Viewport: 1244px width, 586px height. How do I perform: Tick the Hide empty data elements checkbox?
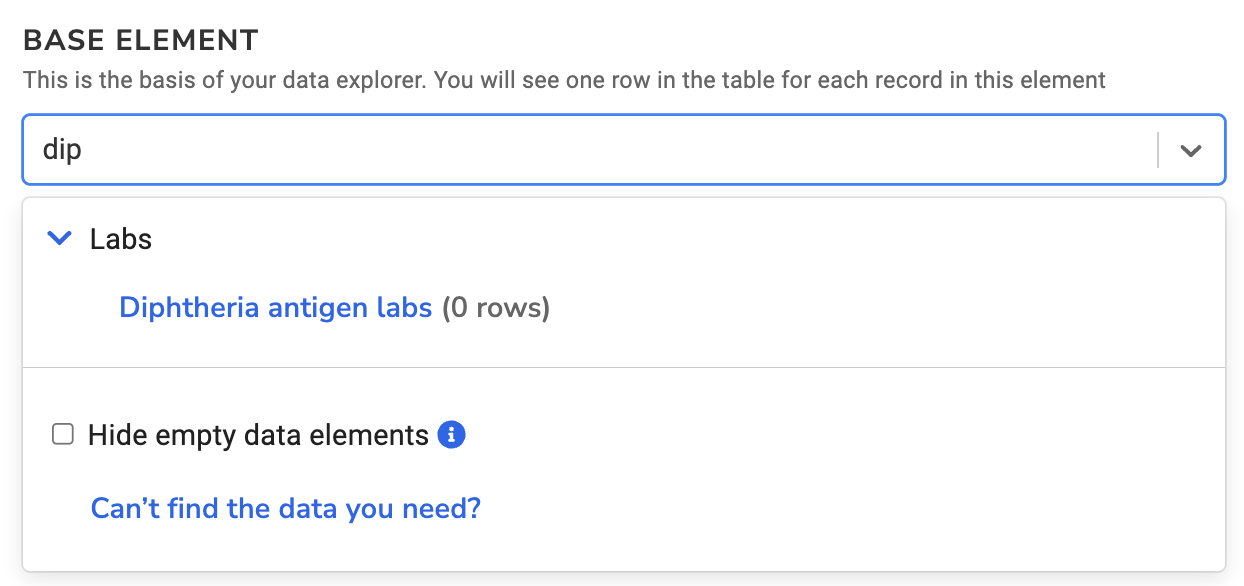click(x=63, y=435)
